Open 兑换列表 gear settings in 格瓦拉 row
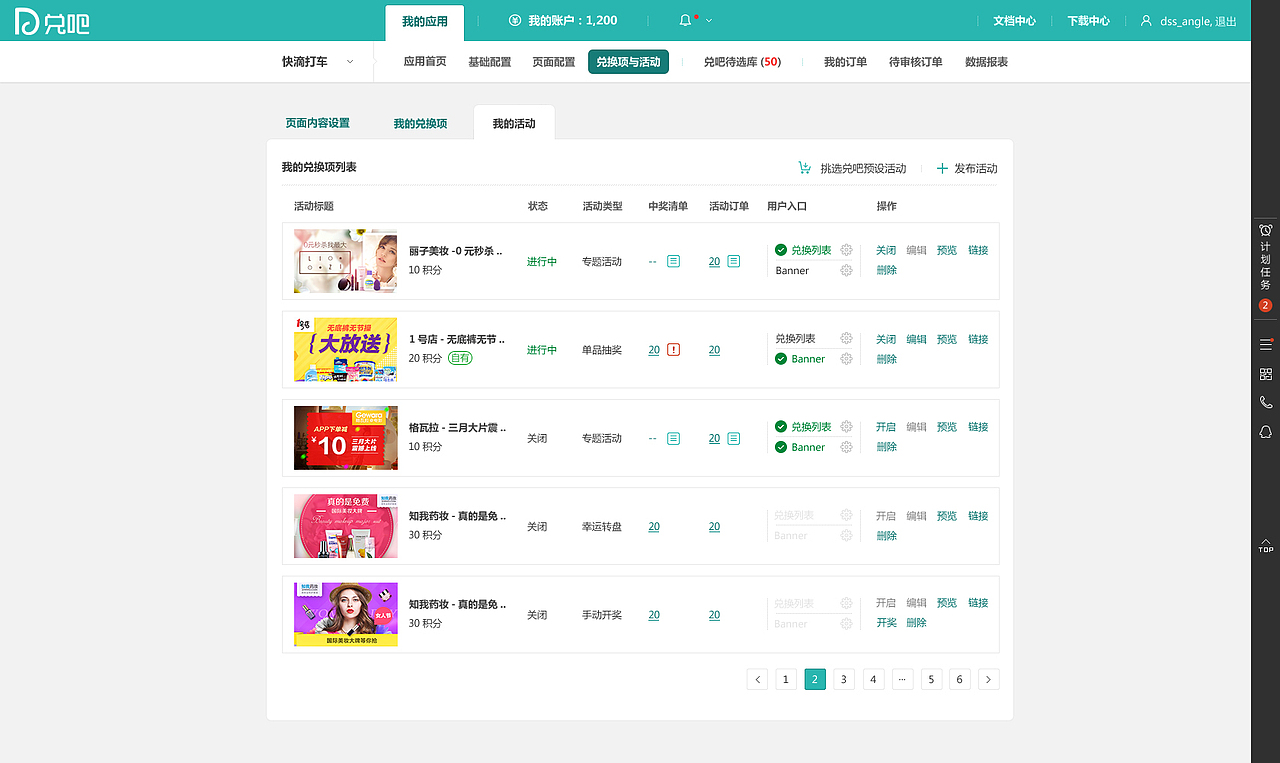 846,427
